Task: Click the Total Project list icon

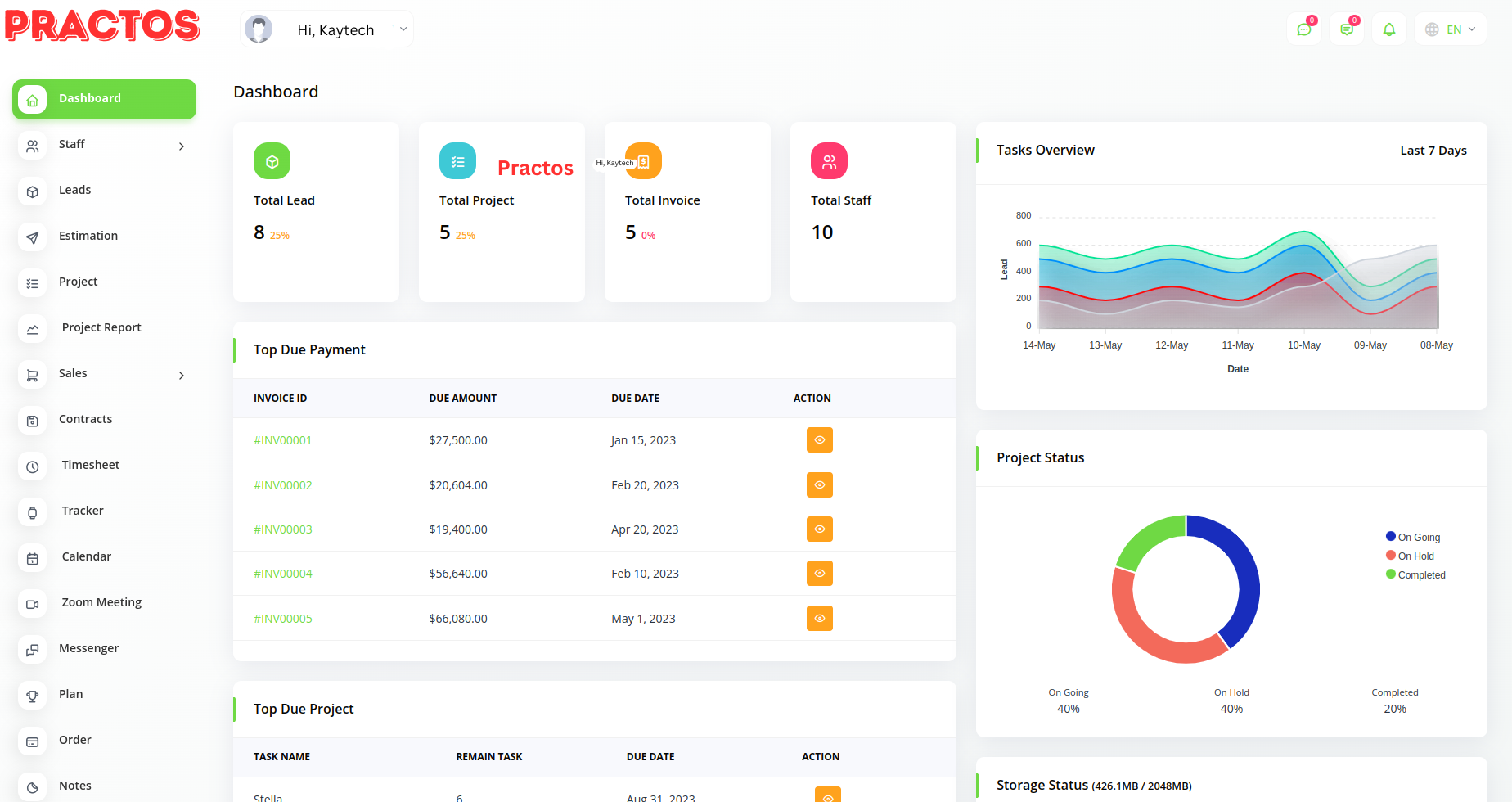Action: 457,161
